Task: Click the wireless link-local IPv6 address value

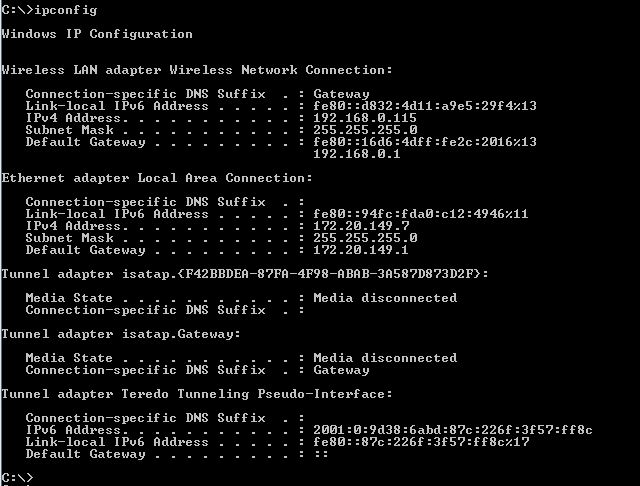Action: point(425,105)
